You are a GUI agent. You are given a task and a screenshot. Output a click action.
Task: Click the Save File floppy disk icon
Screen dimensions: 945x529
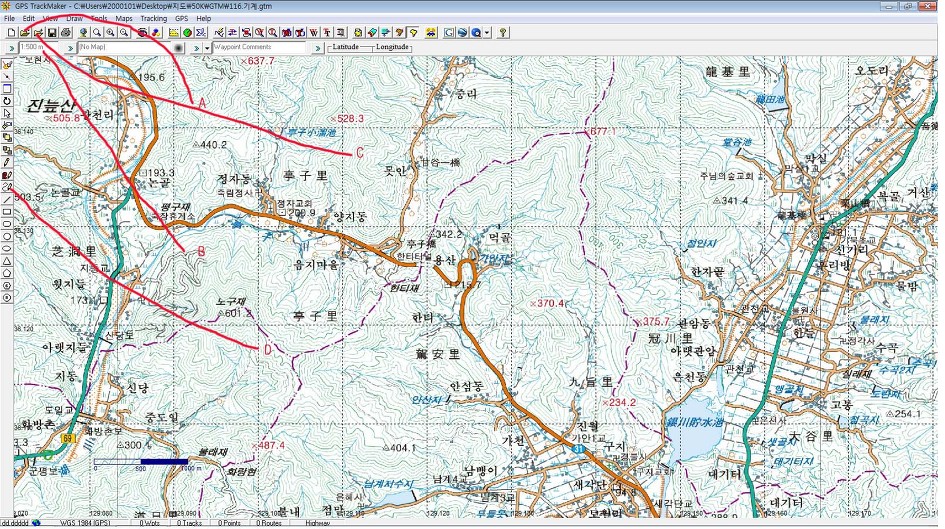[x=52, y=33]
